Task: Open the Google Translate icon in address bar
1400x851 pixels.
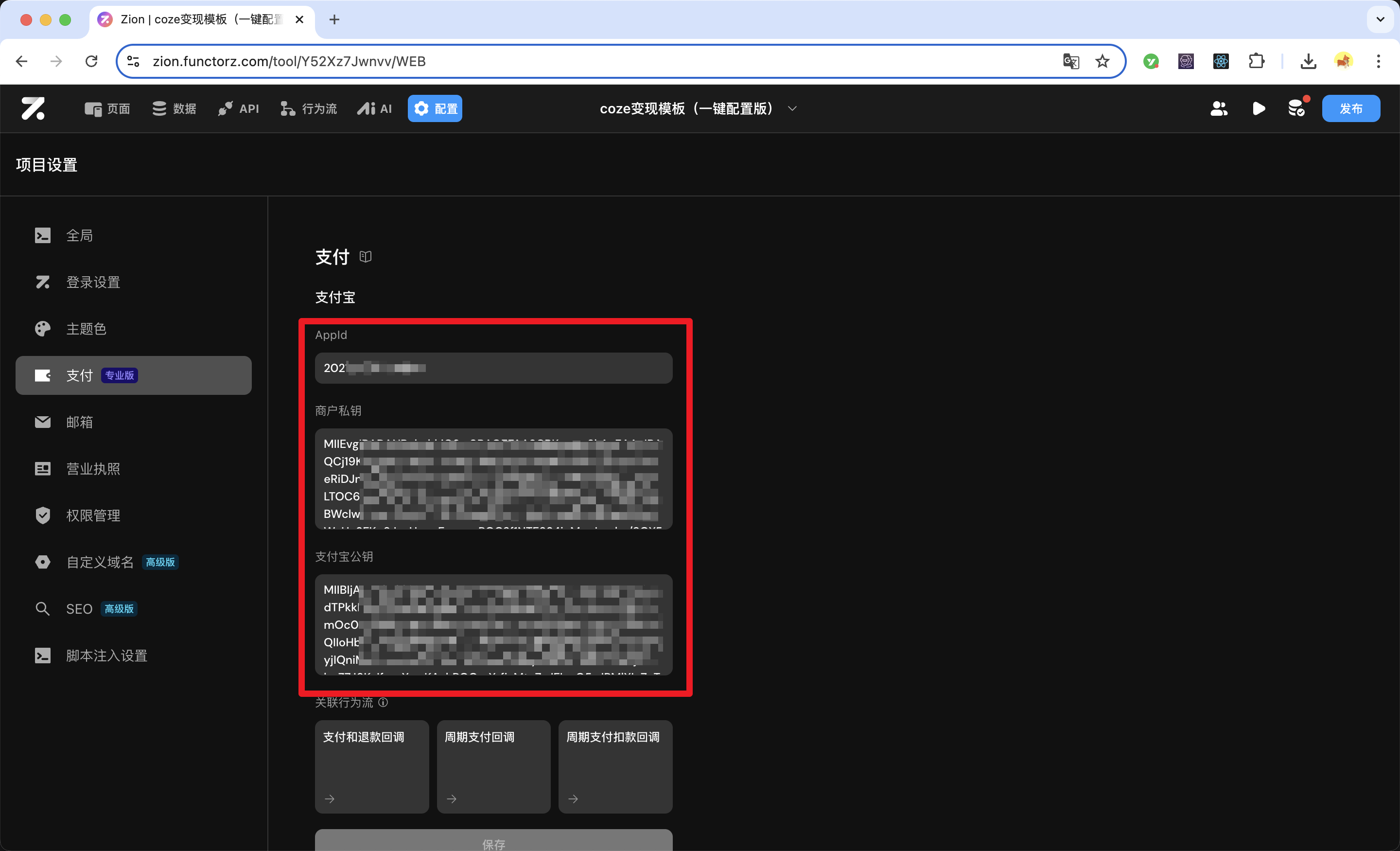Action: point(1071,61)
